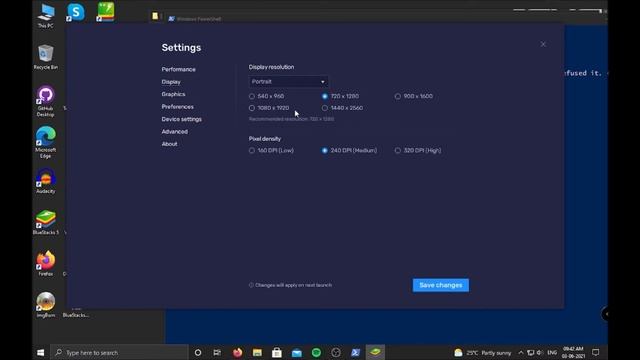Click the Windows Start button
Image resolution: width=640 pixels, height=360 pixels.
pos(40,352)
